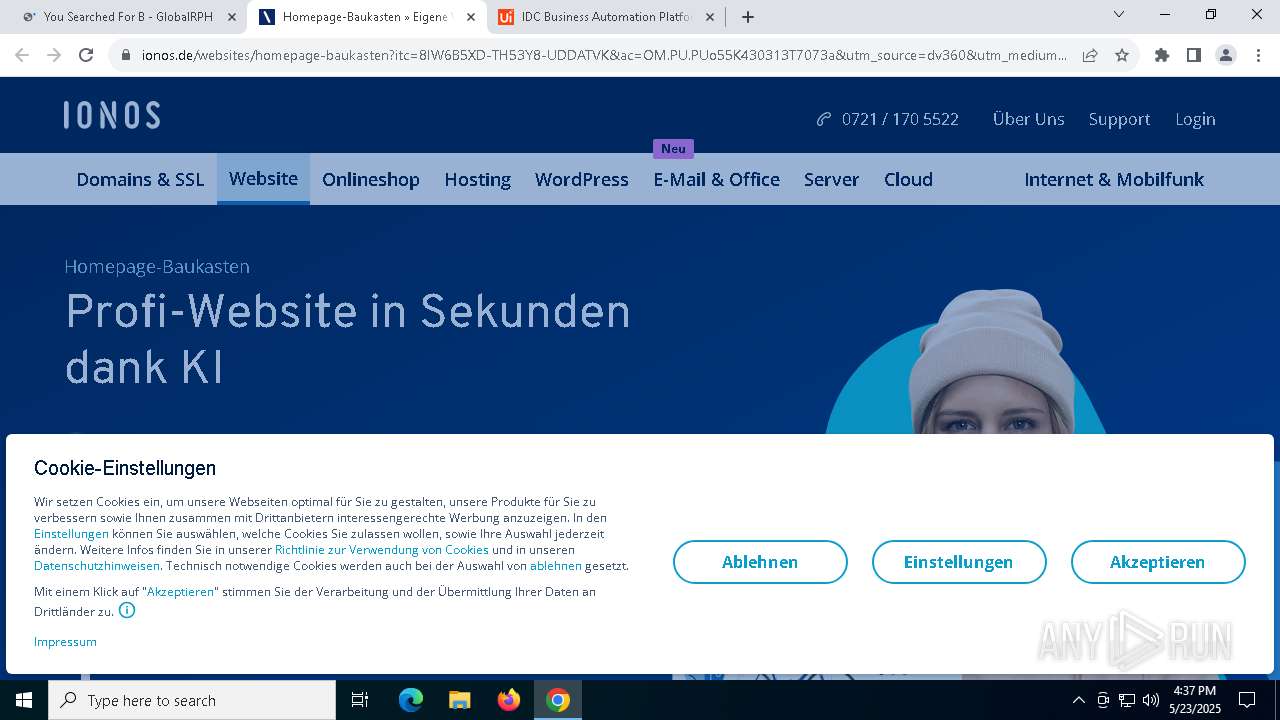Open the Datenschutzhinweisen link
This screenshot has width=1280, height=720.
pyautogui.click(x=97, y=566)
